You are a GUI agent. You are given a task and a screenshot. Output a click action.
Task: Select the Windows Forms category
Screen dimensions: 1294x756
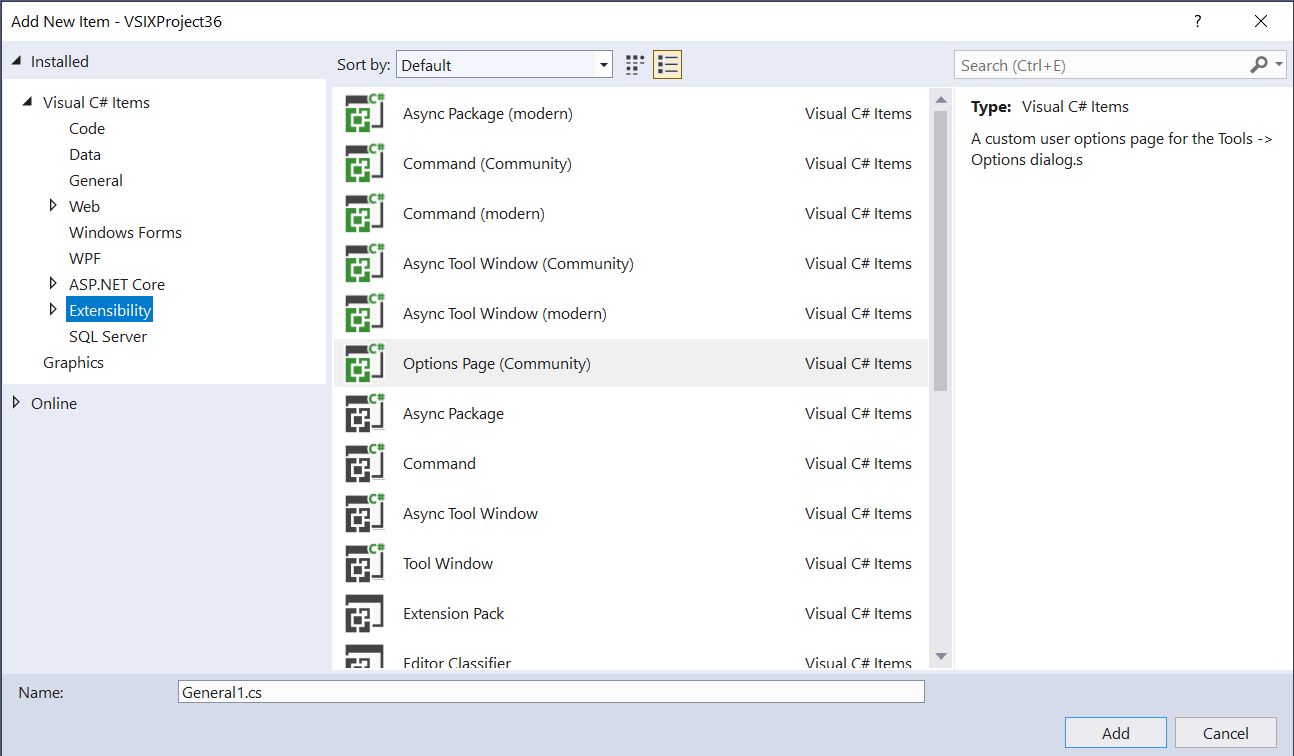pyautogui.click(x=125, y=232)
